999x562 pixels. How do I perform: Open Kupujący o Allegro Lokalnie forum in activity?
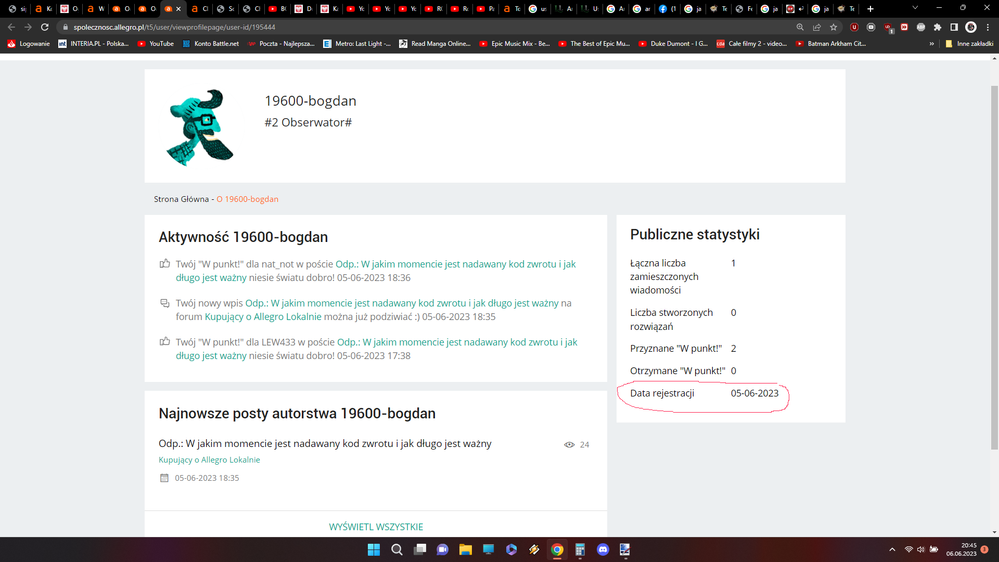click(x=263, y=317)
